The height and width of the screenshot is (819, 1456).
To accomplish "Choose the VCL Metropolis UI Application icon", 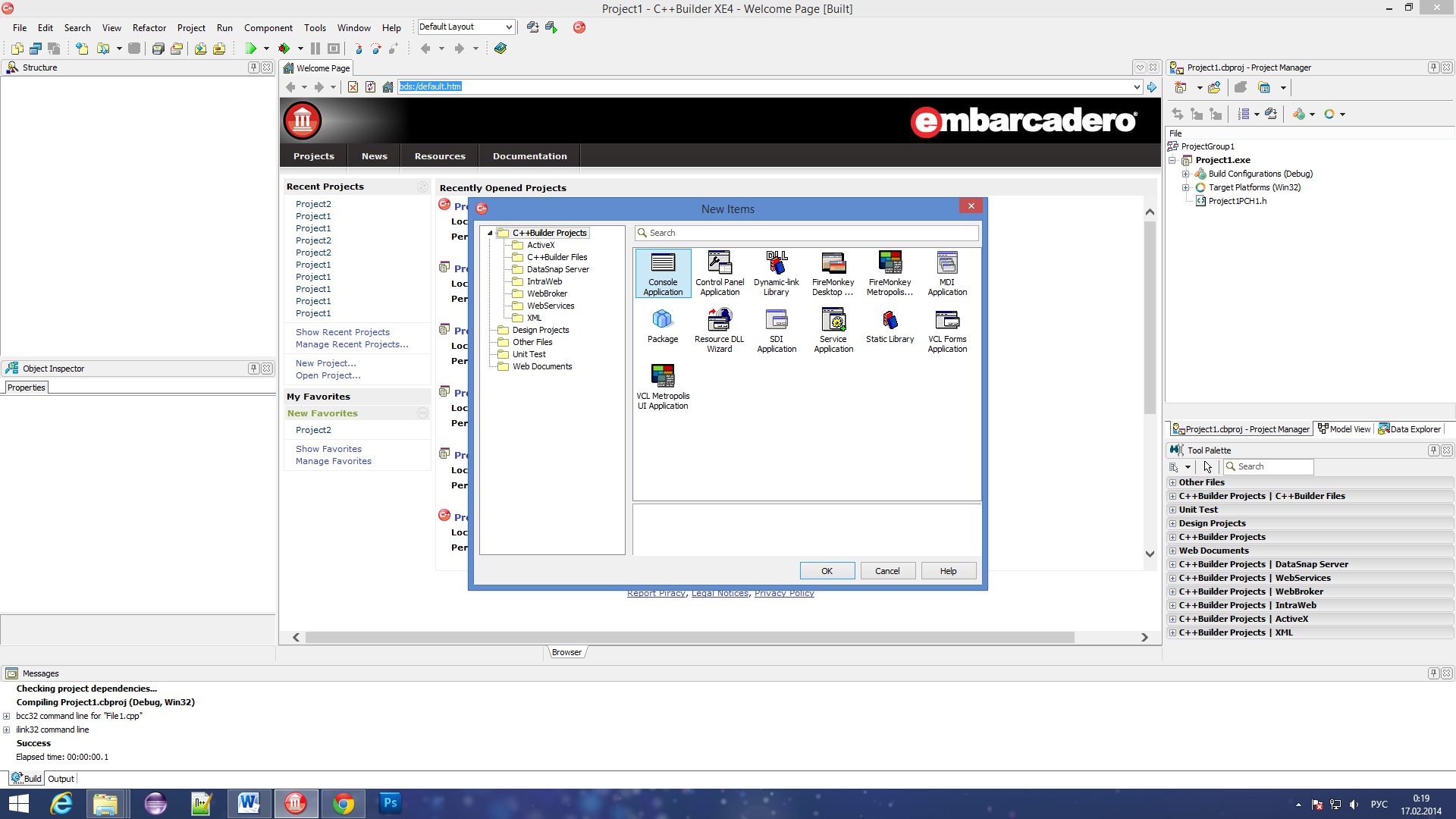I will [x=663, y=388].
